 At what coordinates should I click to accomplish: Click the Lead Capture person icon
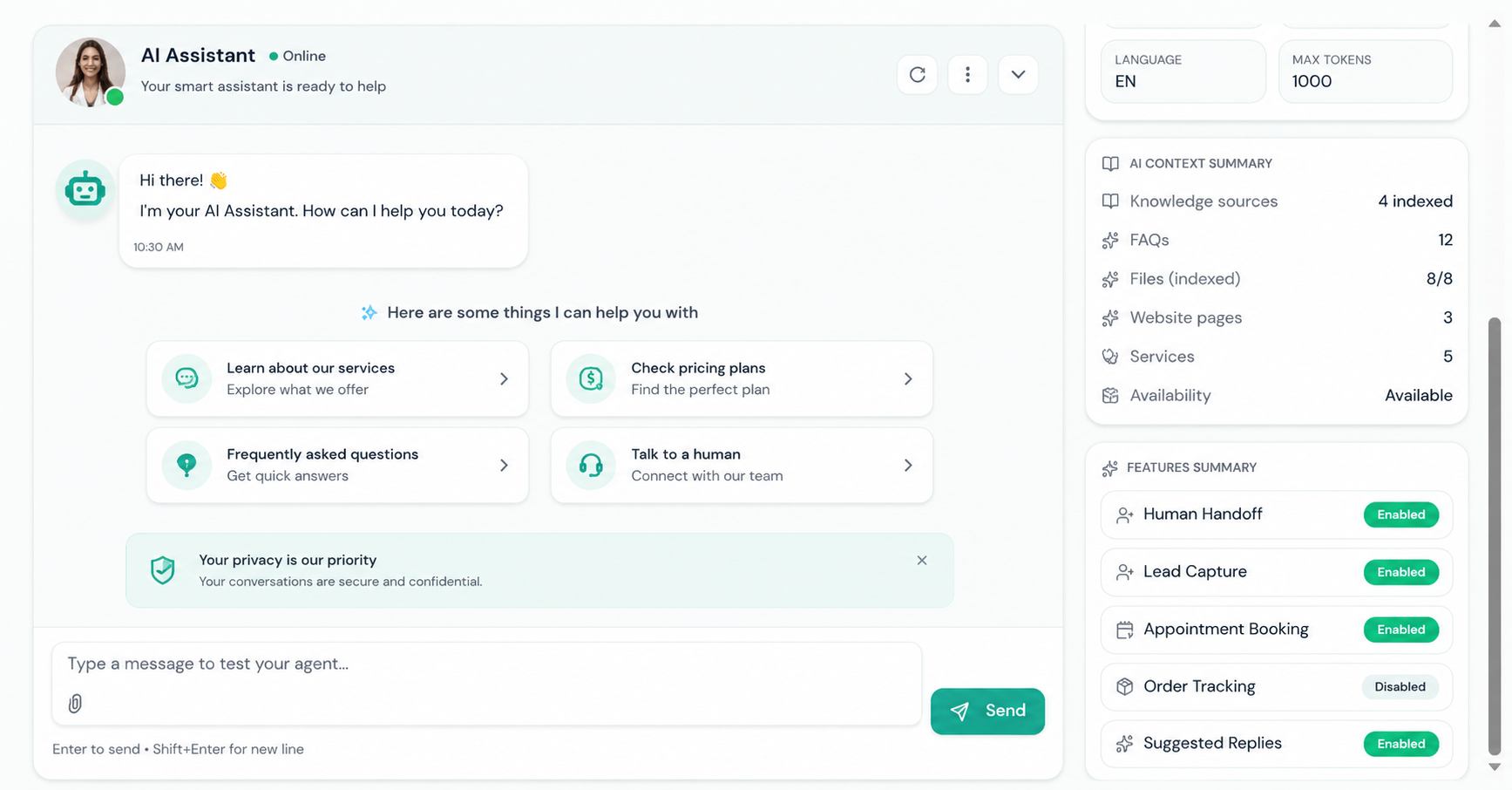1125,572
